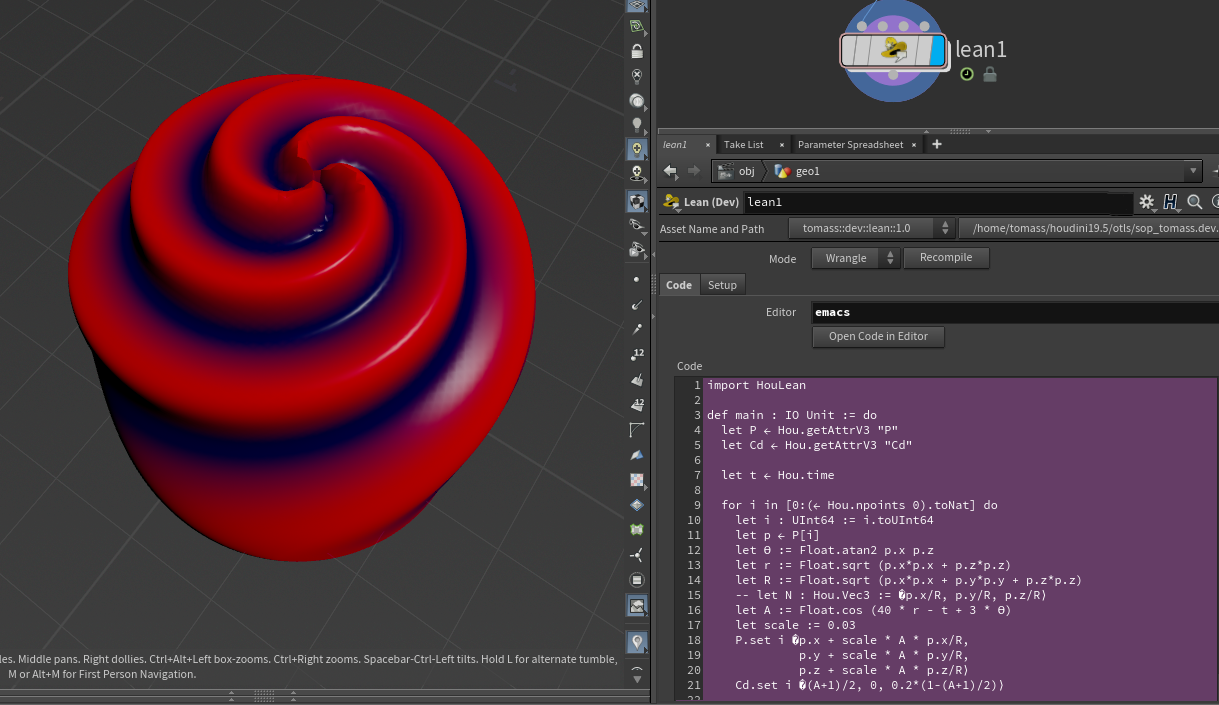Click the Editor field containing emacs
The image size is (1219, 705).
pos(1015,312)
